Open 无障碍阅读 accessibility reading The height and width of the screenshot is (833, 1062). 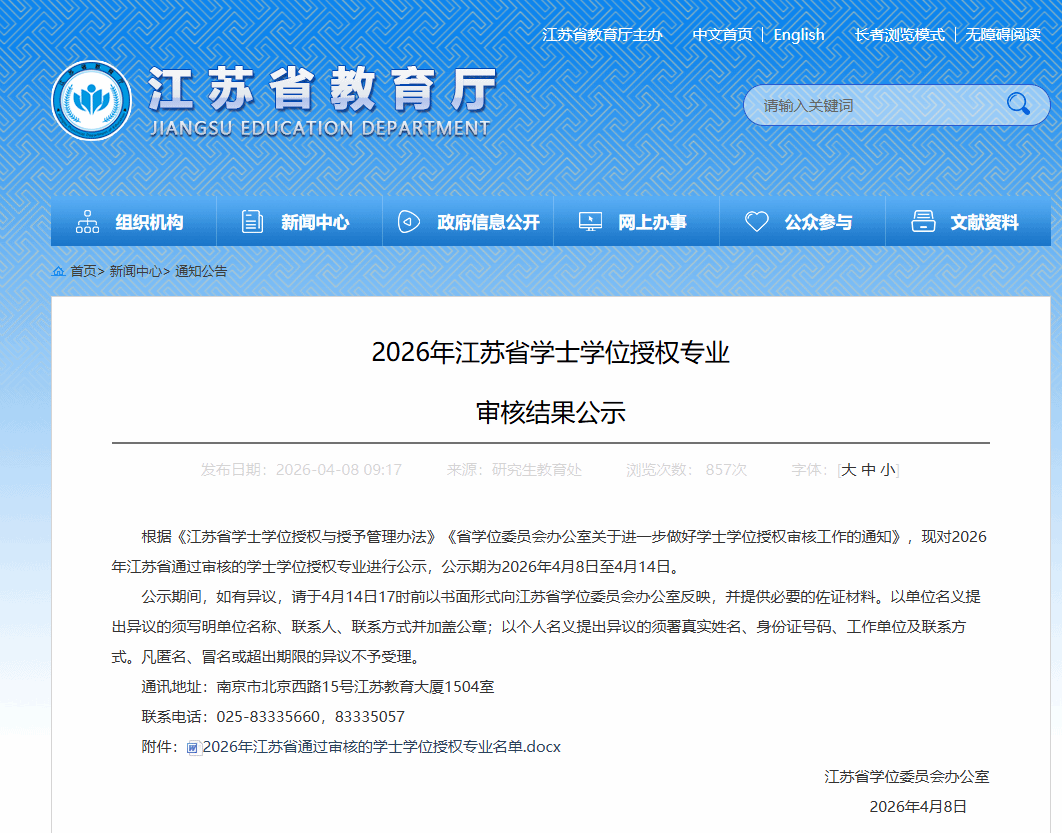click(x=1003, y=35)
